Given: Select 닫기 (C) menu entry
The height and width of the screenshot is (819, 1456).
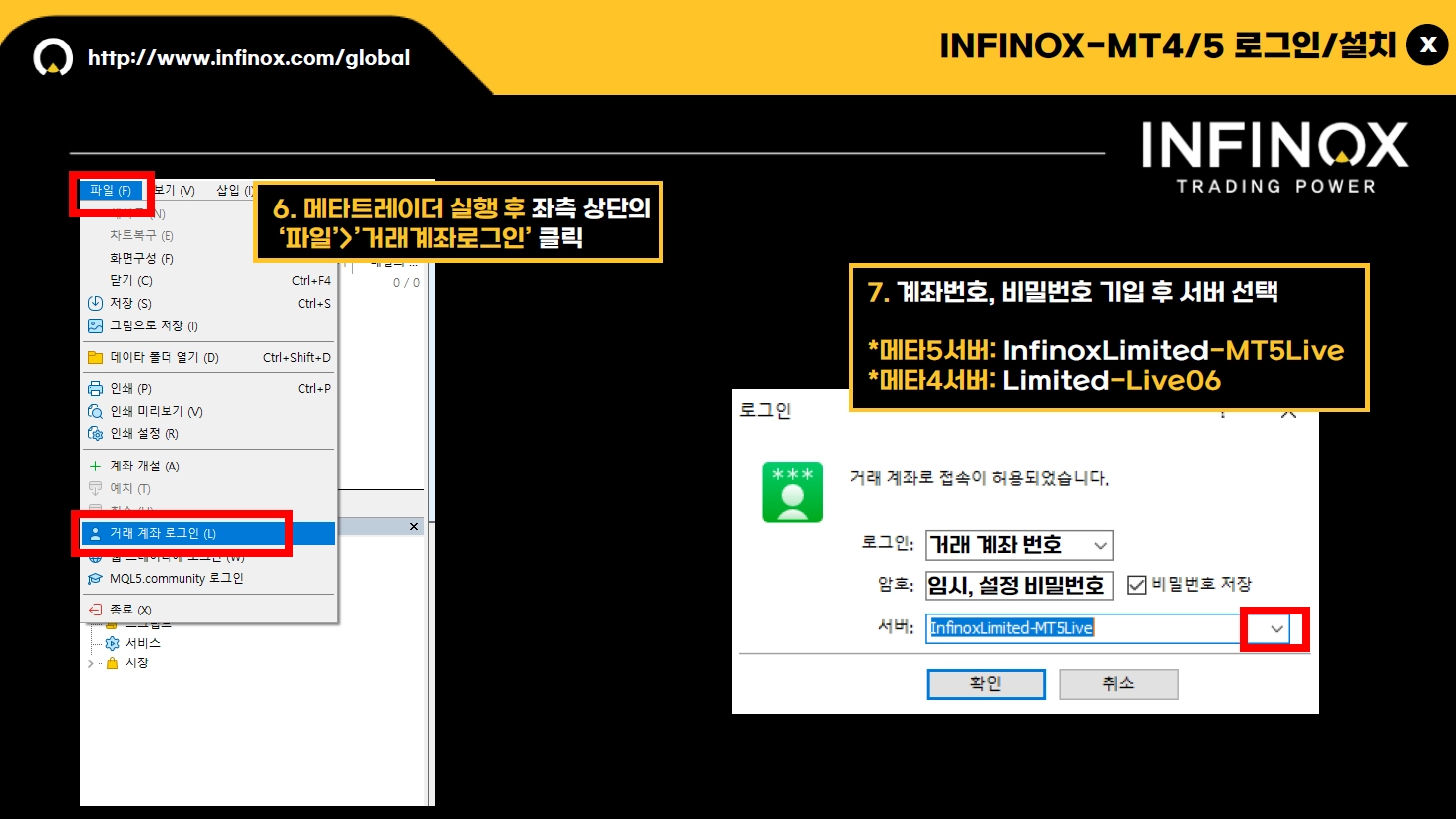Looking at the screenshot, I should 132,281.
